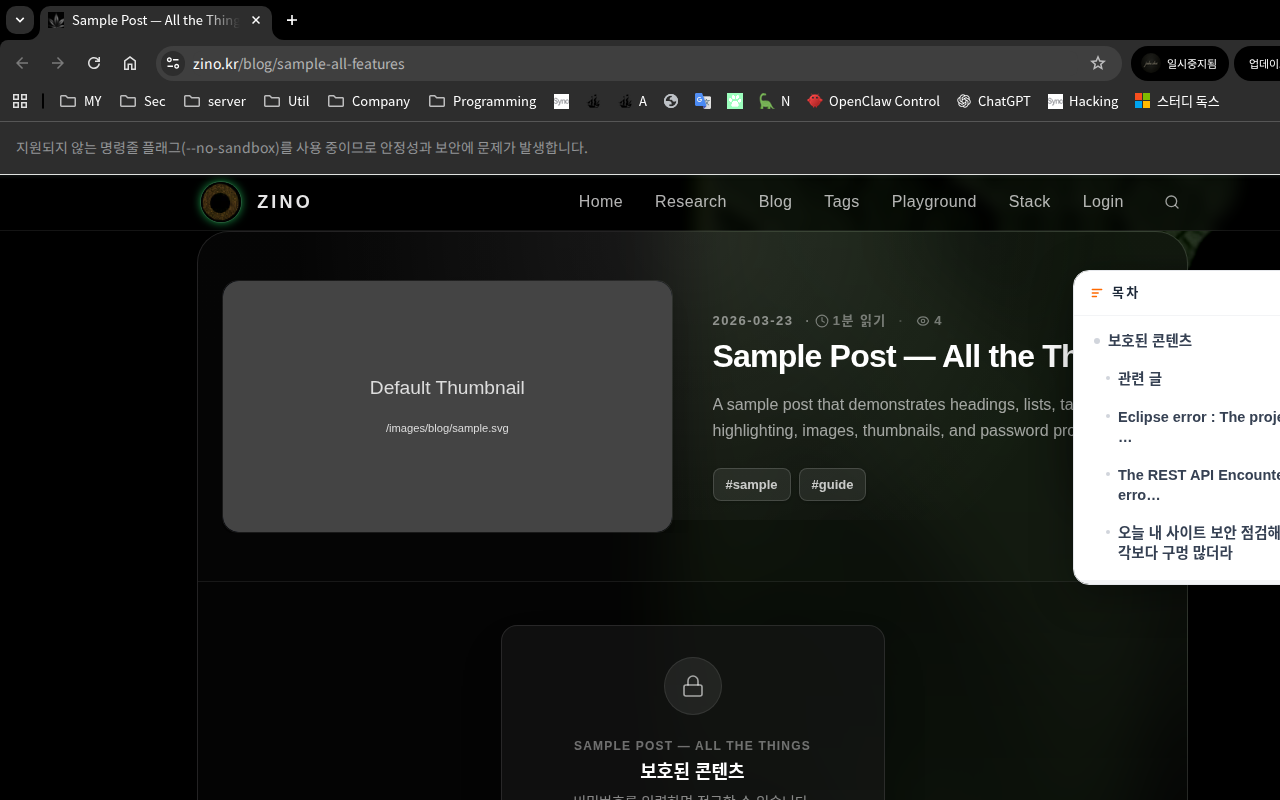Image resolution: width=1280 pixels, height=800 pixels.
Task: Open the OpenClaw Control bookmark
Action: click(x=873, y=101)
